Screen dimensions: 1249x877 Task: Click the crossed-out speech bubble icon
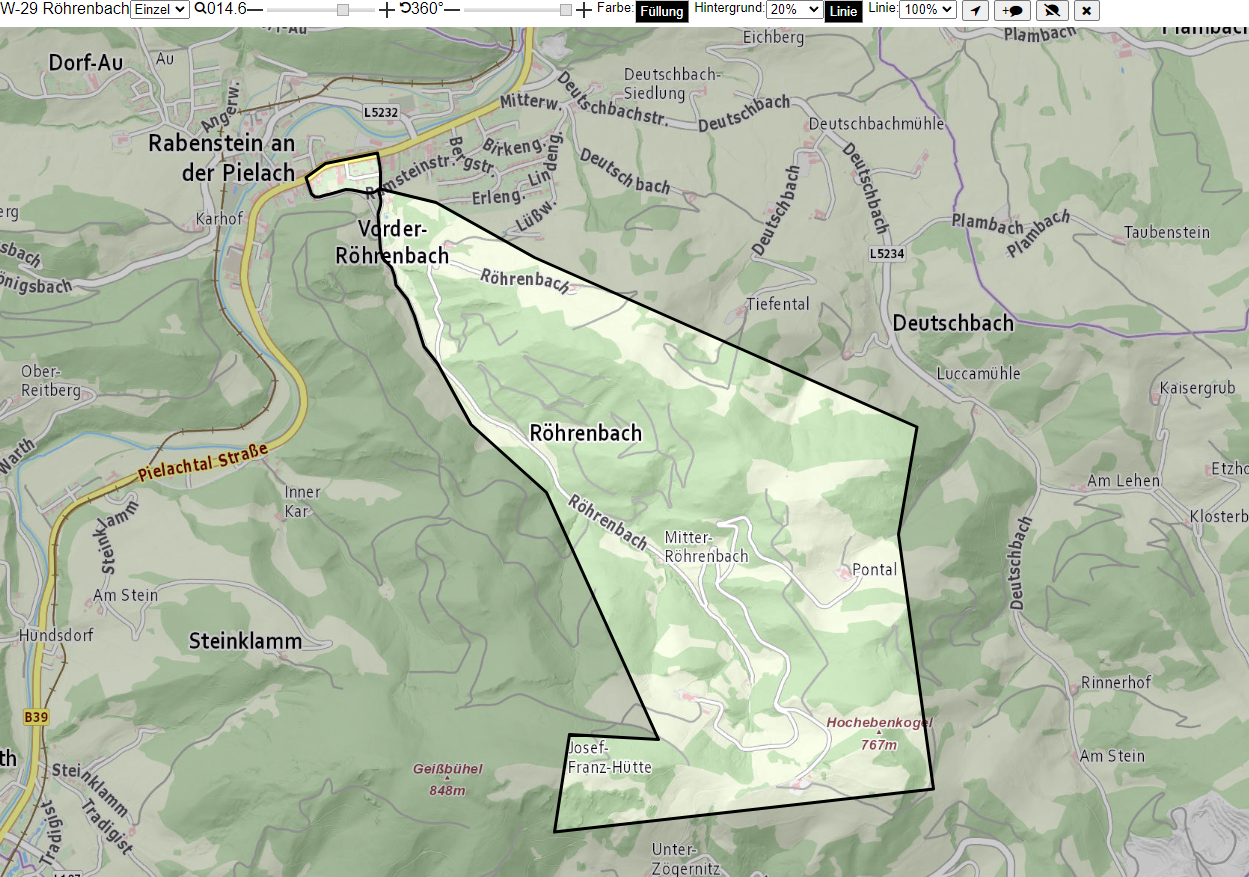click(1051, 10)
